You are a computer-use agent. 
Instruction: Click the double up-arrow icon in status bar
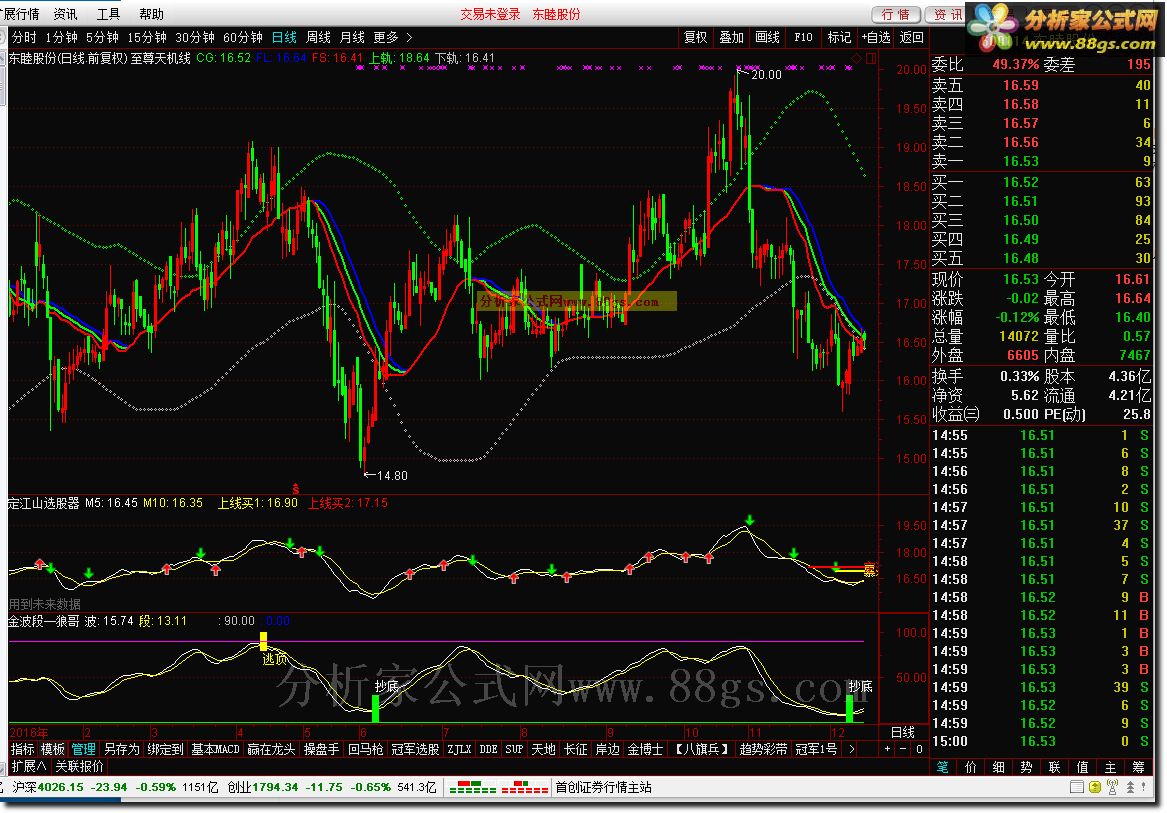pos(1131,787)
